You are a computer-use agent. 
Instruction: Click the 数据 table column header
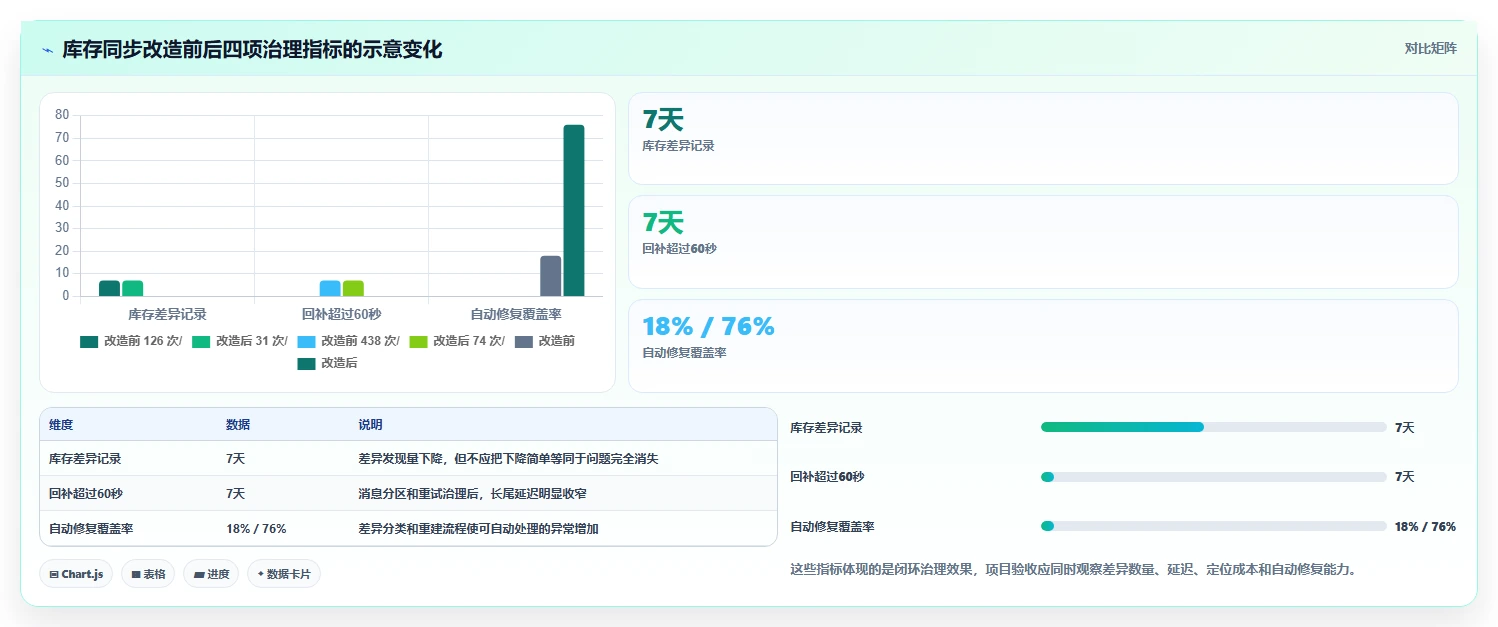[x=238, y=425]
